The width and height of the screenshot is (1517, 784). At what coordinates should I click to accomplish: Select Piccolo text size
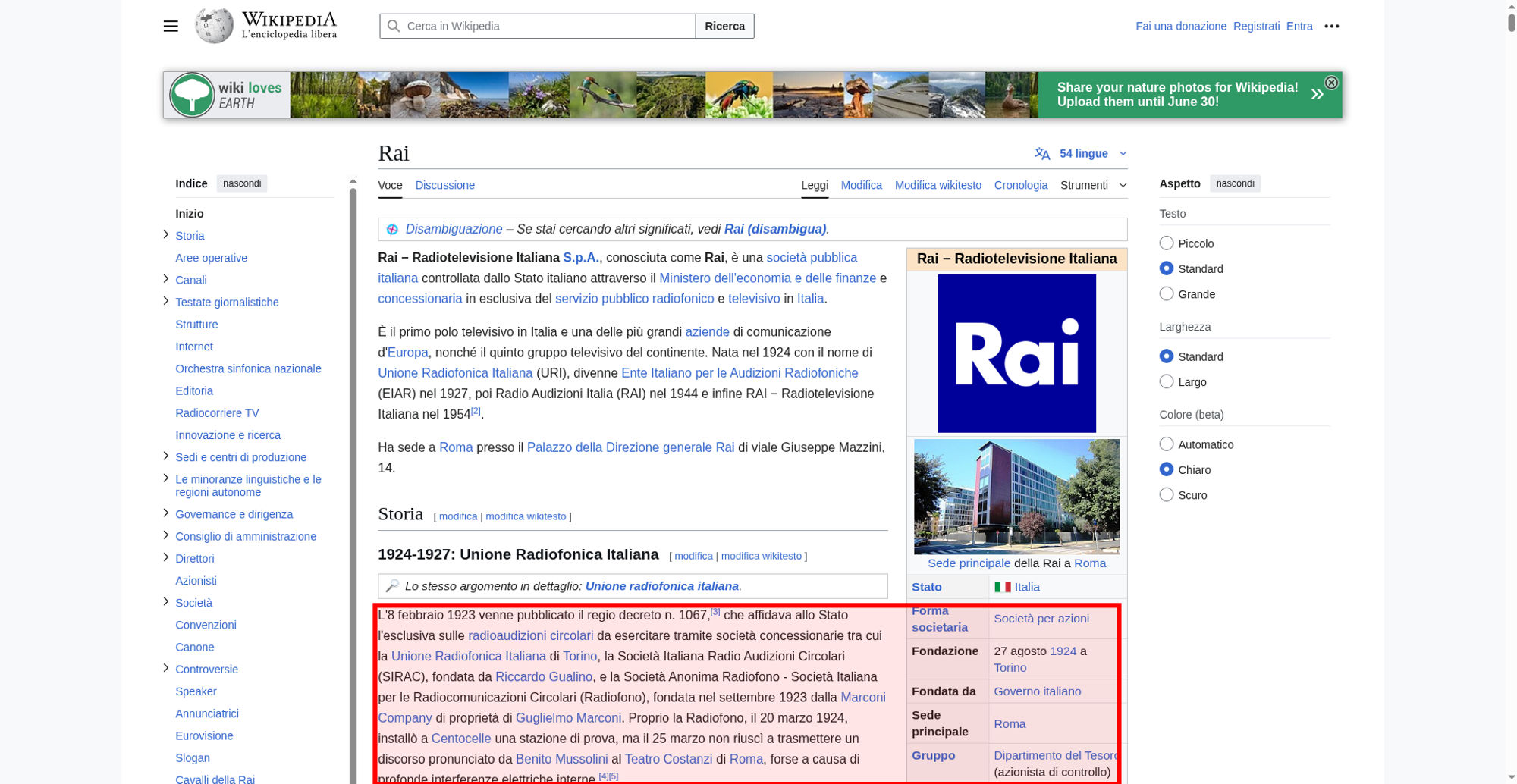[x=1167, y=243]
